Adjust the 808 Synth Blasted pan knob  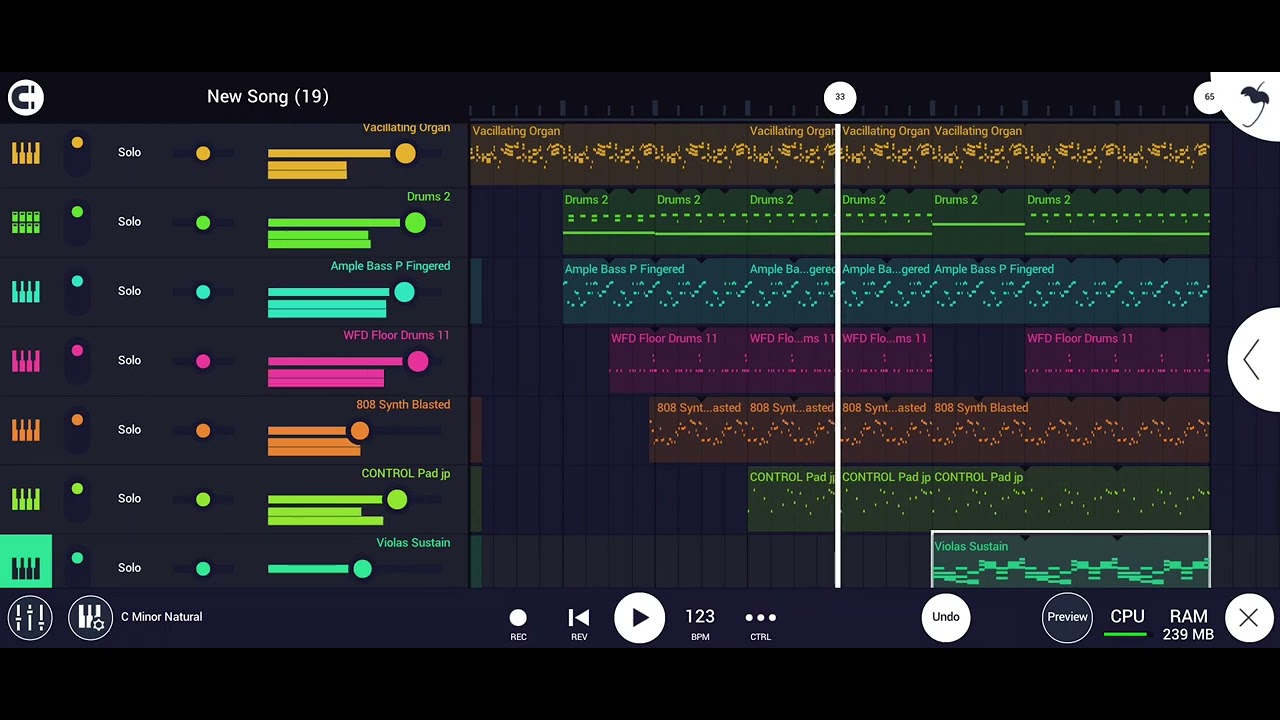click(203, 430)
